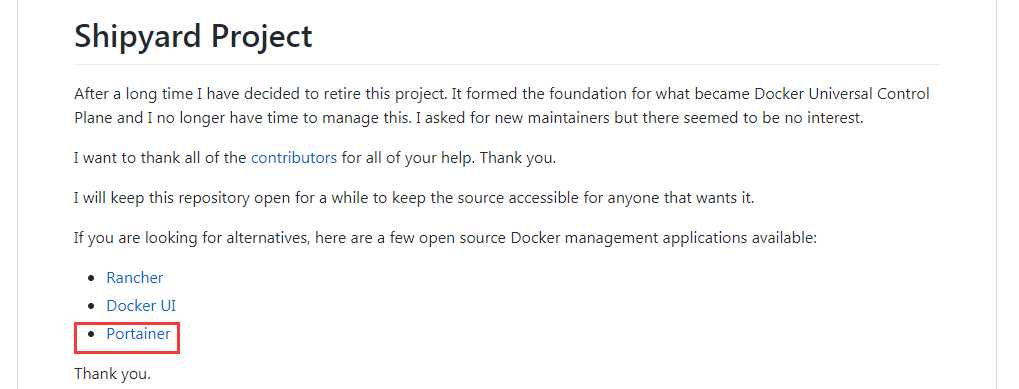Click the bullet point before Rancher
Viewport: 1019px width, 389px height.
[91, 279]
